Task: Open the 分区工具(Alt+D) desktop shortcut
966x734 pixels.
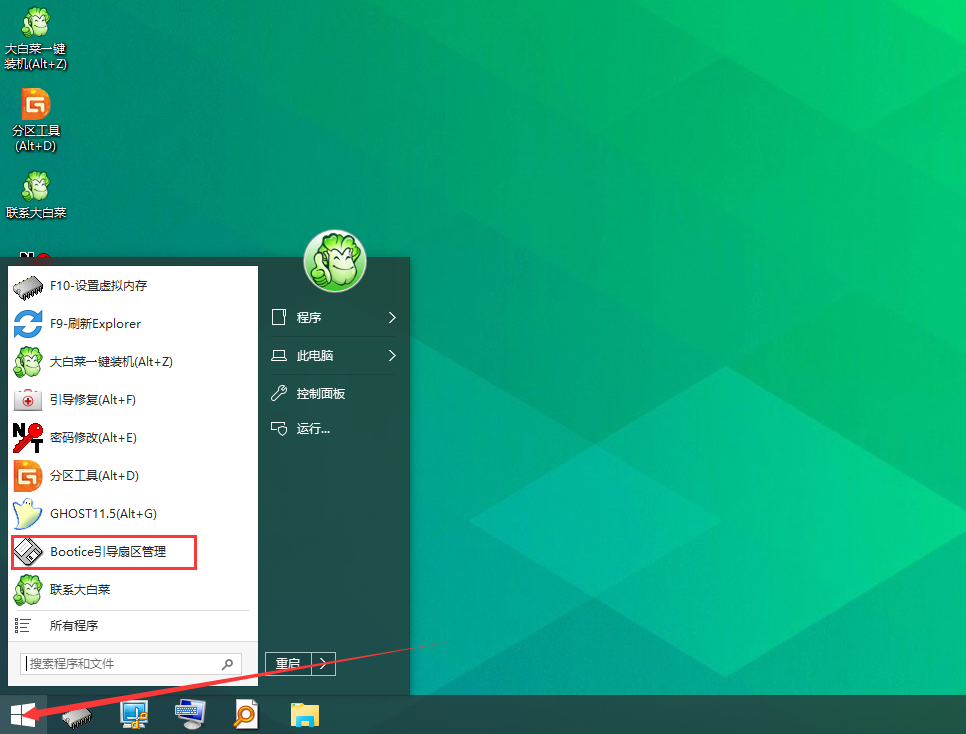Action: point(35,120)
